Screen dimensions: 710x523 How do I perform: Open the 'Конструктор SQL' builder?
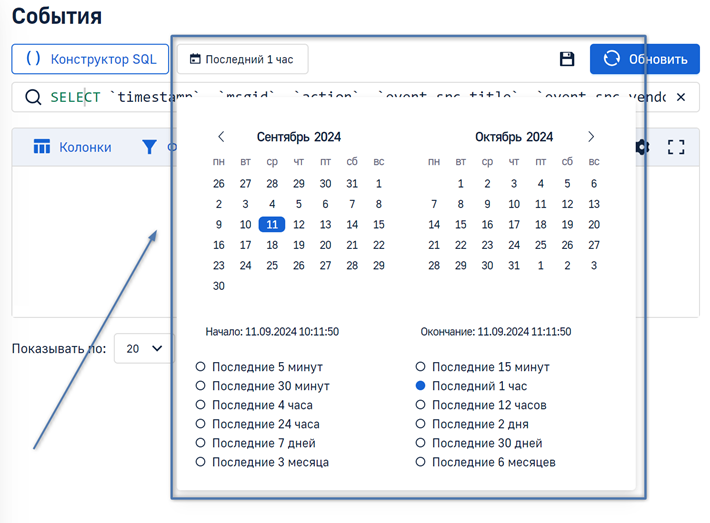coord(90,59)
